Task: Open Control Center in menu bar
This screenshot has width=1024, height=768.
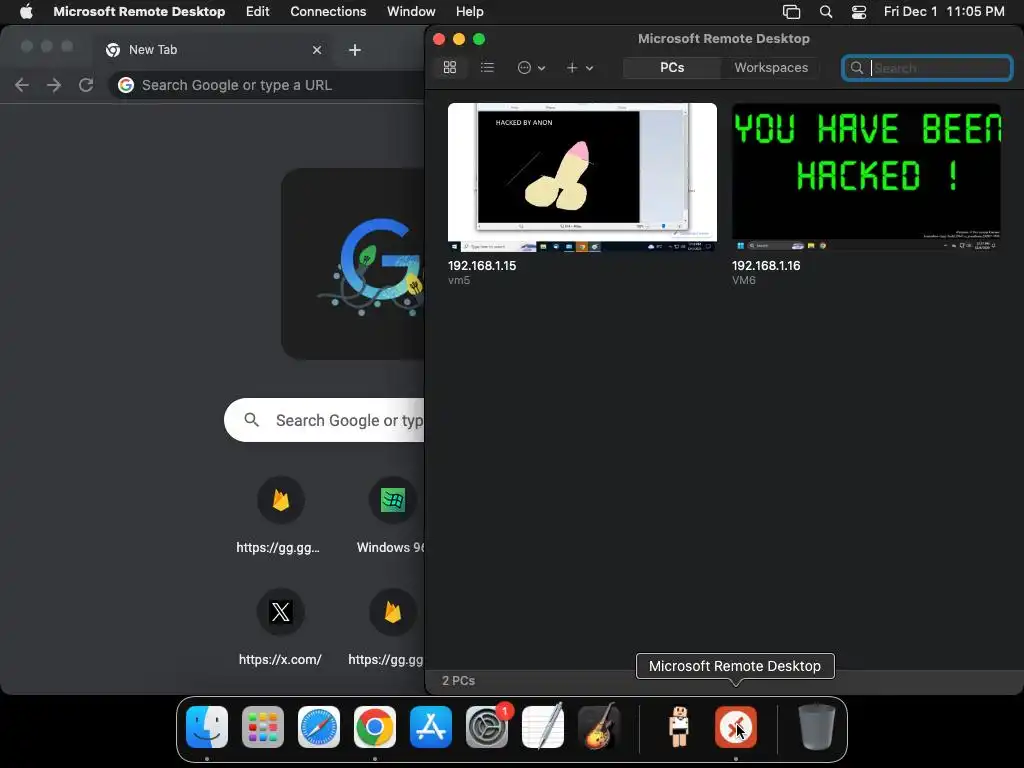Action: [859, 12]
